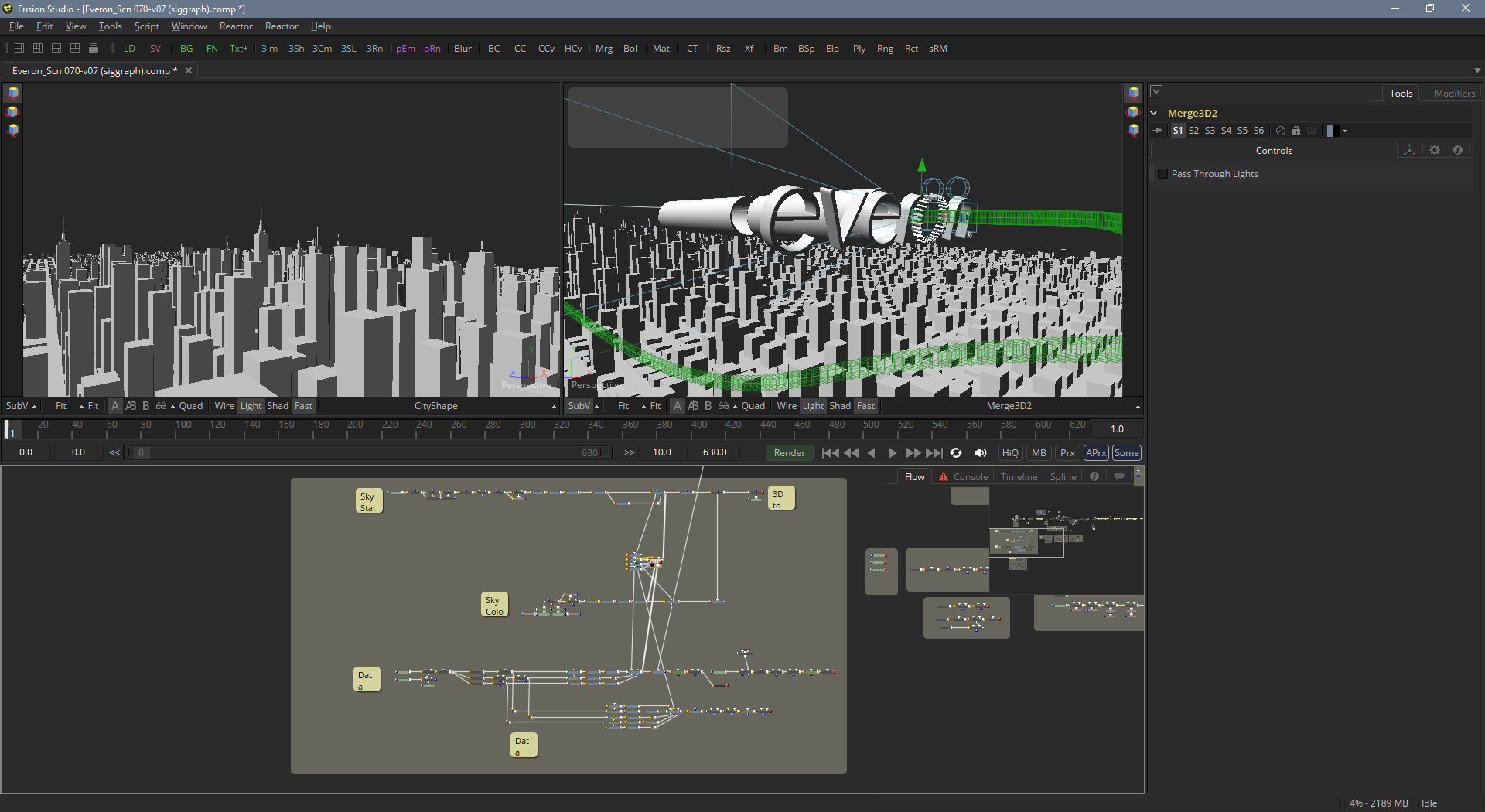The width and height of the screenshot is (1485, 812).
Task: Close the Everon_Scn comp tab
Action: (x=188, y=70)
